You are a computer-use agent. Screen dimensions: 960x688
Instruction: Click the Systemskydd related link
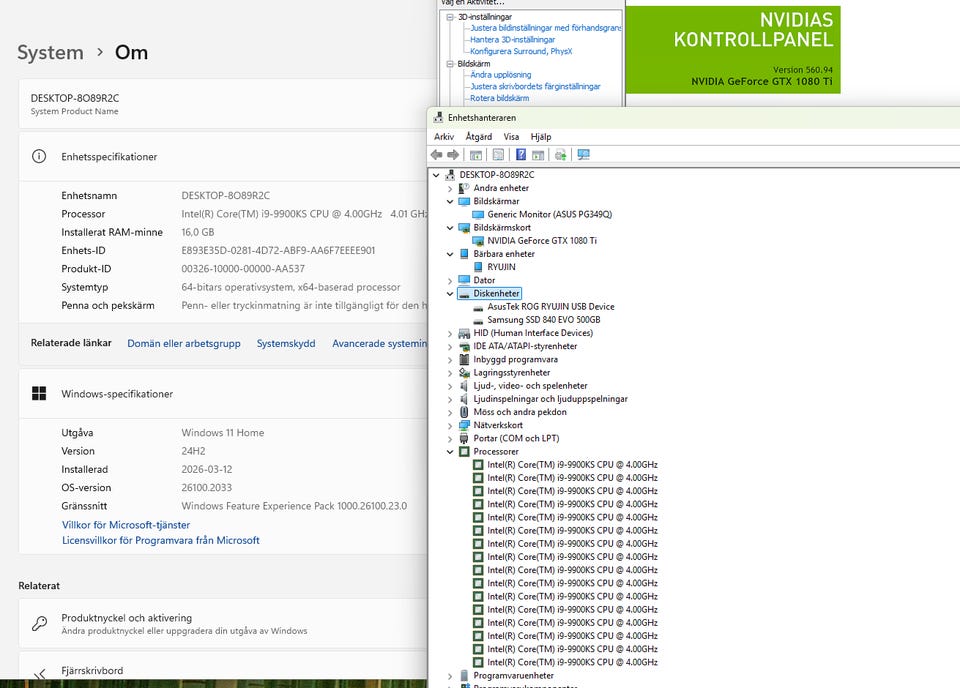click(286, 343)
